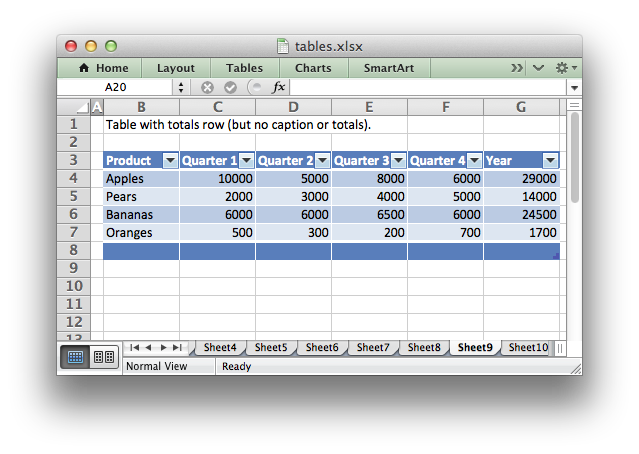
Task: Switch to Sheet5 tab
Action: point(271,347)
